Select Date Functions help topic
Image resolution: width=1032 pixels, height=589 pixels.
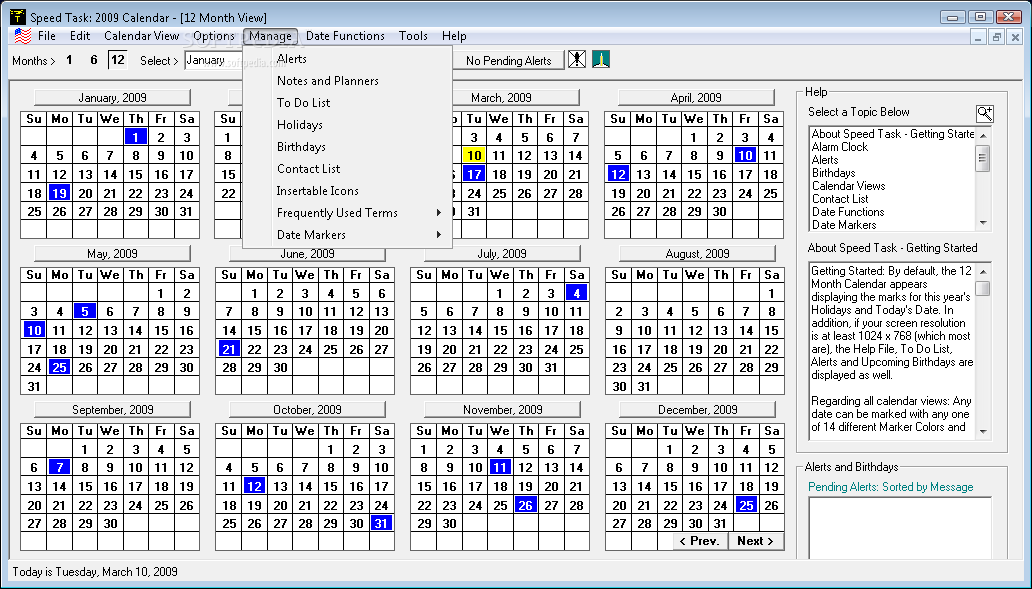pyautogui.click(x=848, y=212)
